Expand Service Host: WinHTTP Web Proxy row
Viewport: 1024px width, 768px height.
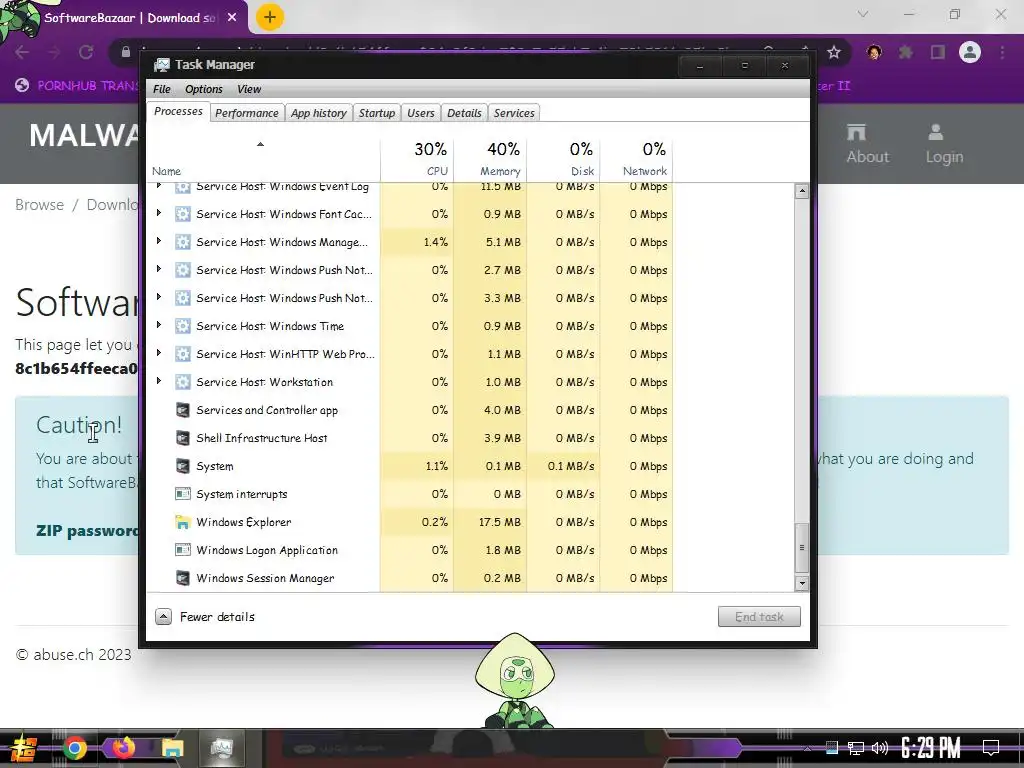158,353
